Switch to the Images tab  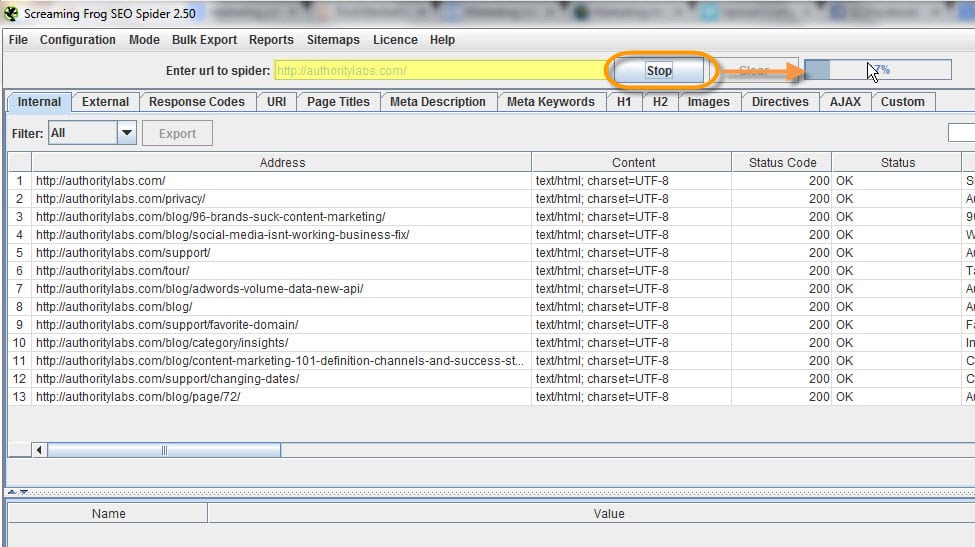tap(709, 102)
